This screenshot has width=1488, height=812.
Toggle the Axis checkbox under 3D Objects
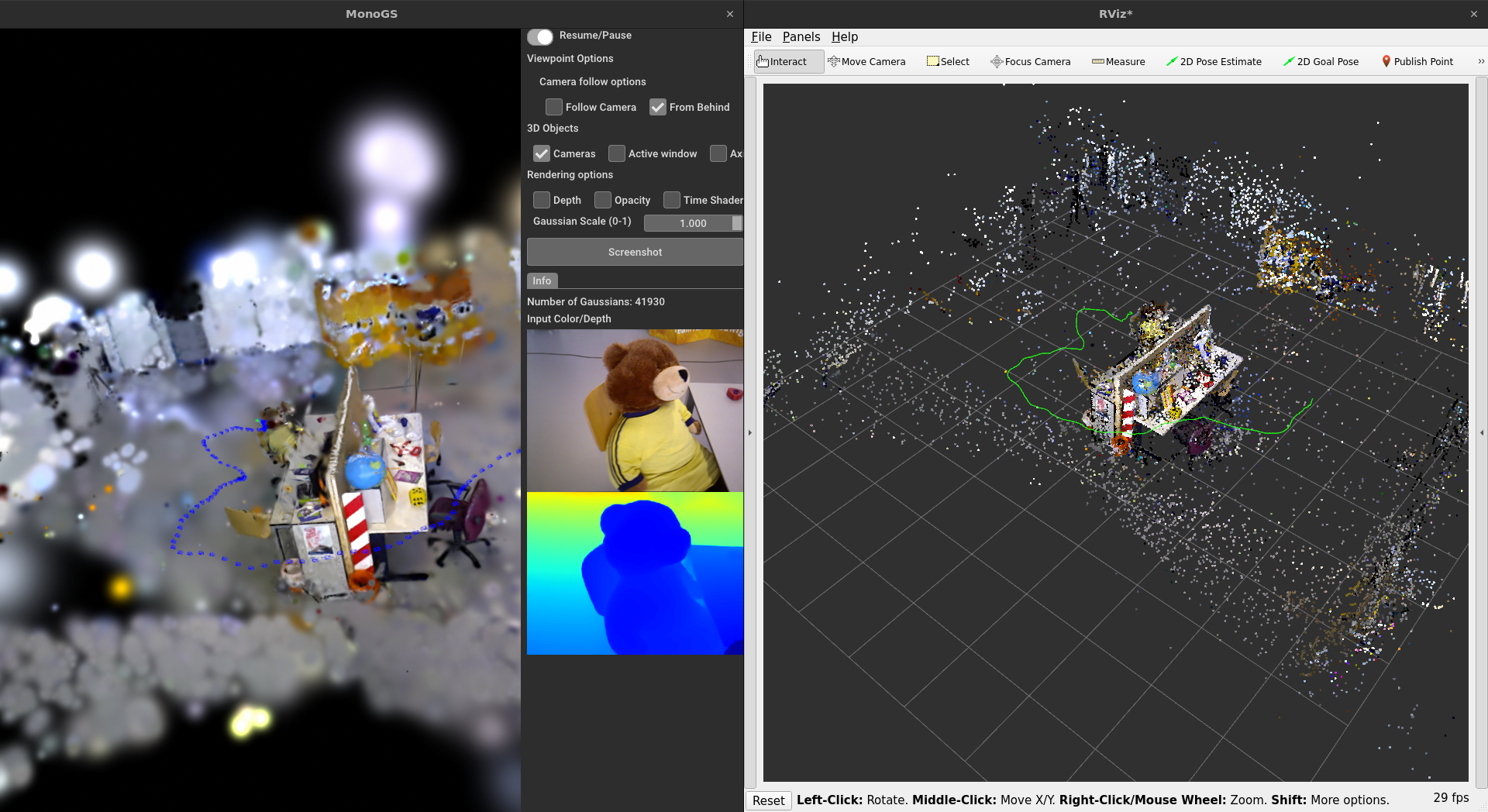(718, 153)
